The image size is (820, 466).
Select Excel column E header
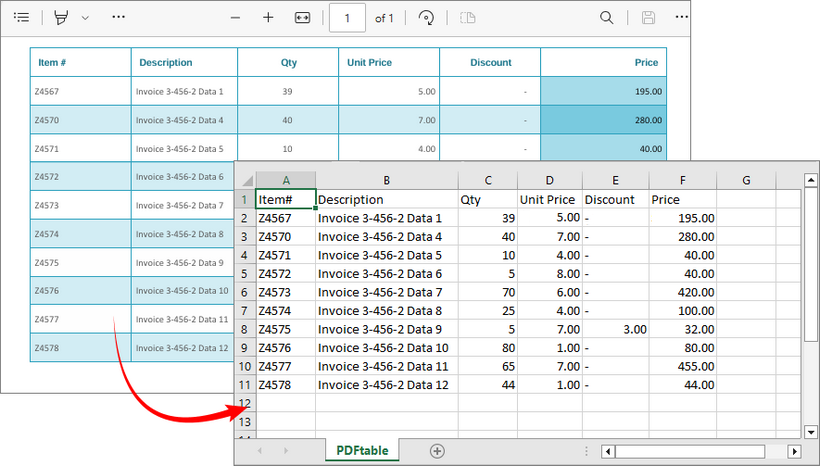click(x=616, y=180)
